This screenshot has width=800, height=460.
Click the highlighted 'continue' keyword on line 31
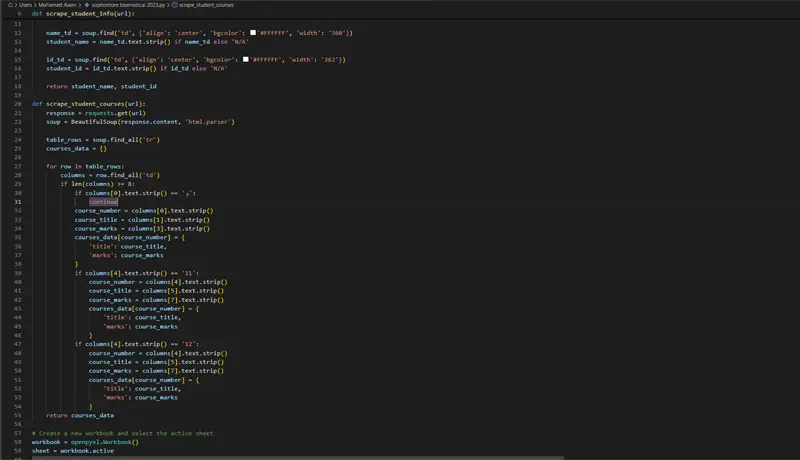pos(103,202)
